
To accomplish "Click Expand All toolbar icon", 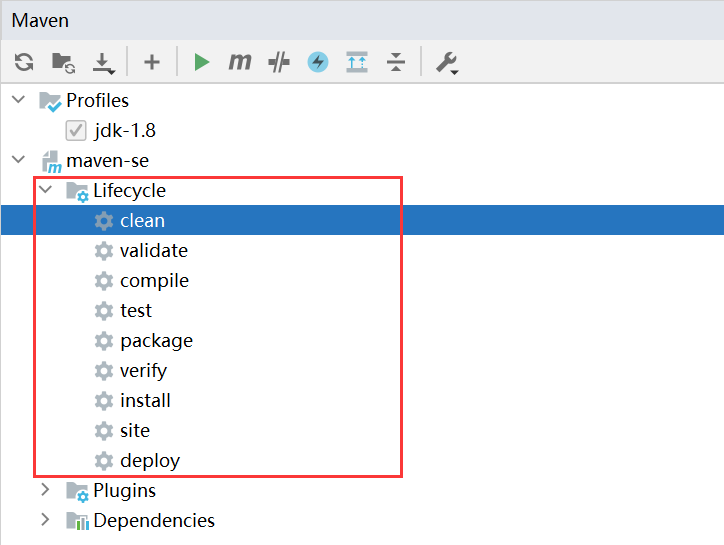I will (357, 62).
